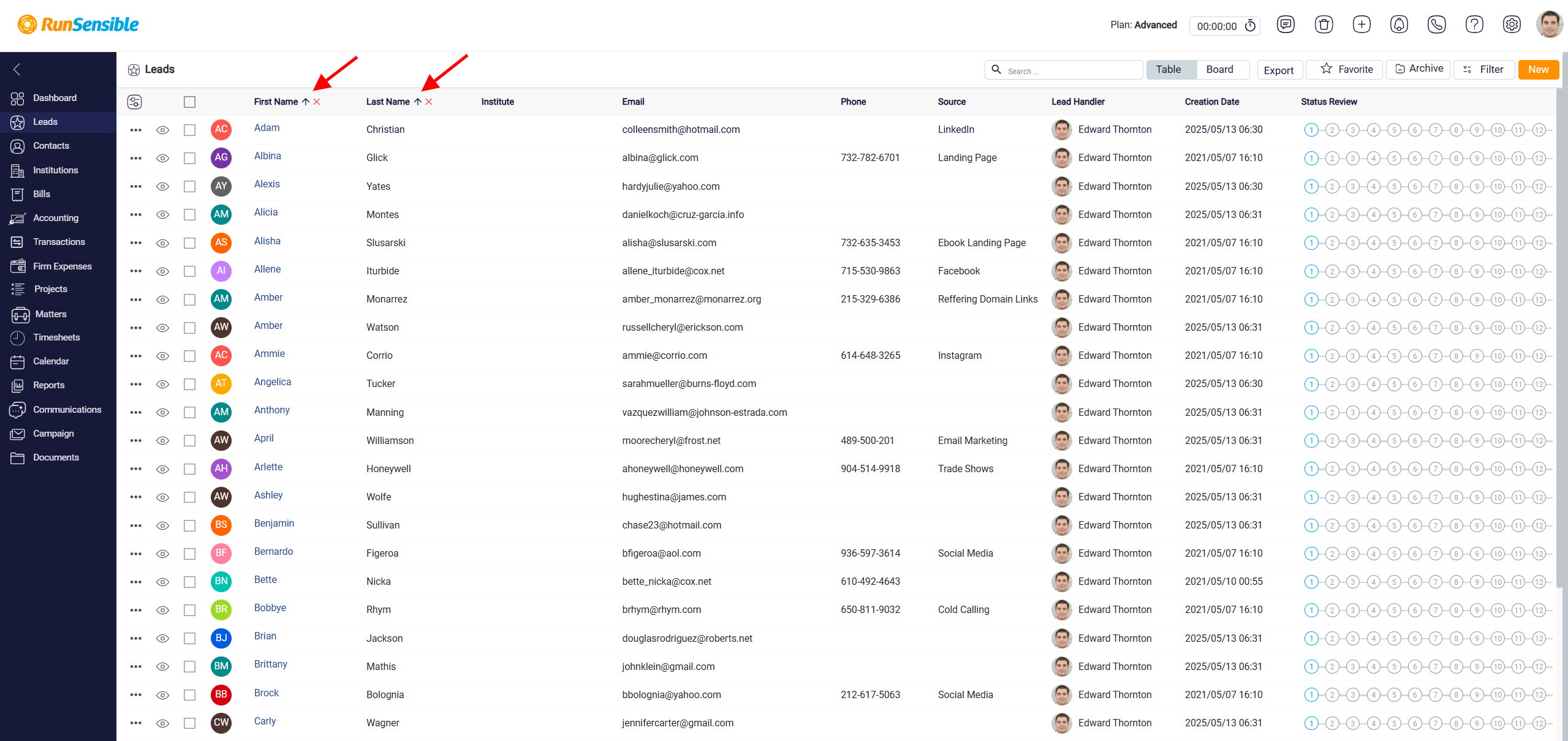Image resolution: width=1568 pixels, height=741 pixels.
Task: Switch to the Board view tab
Action: click(x=1219, y=69)
